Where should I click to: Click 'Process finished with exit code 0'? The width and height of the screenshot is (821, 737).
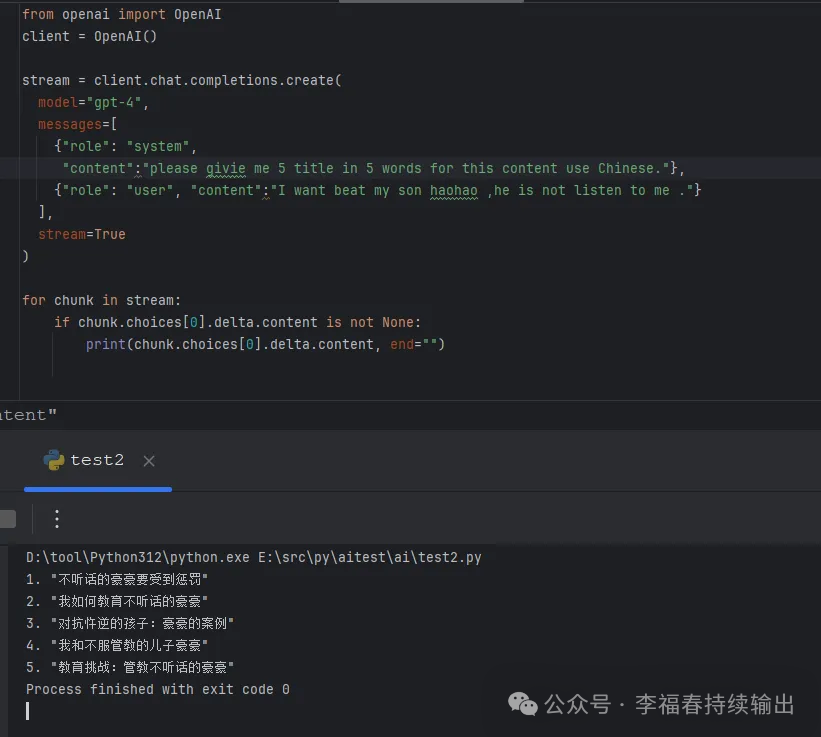tap(158, 689)
